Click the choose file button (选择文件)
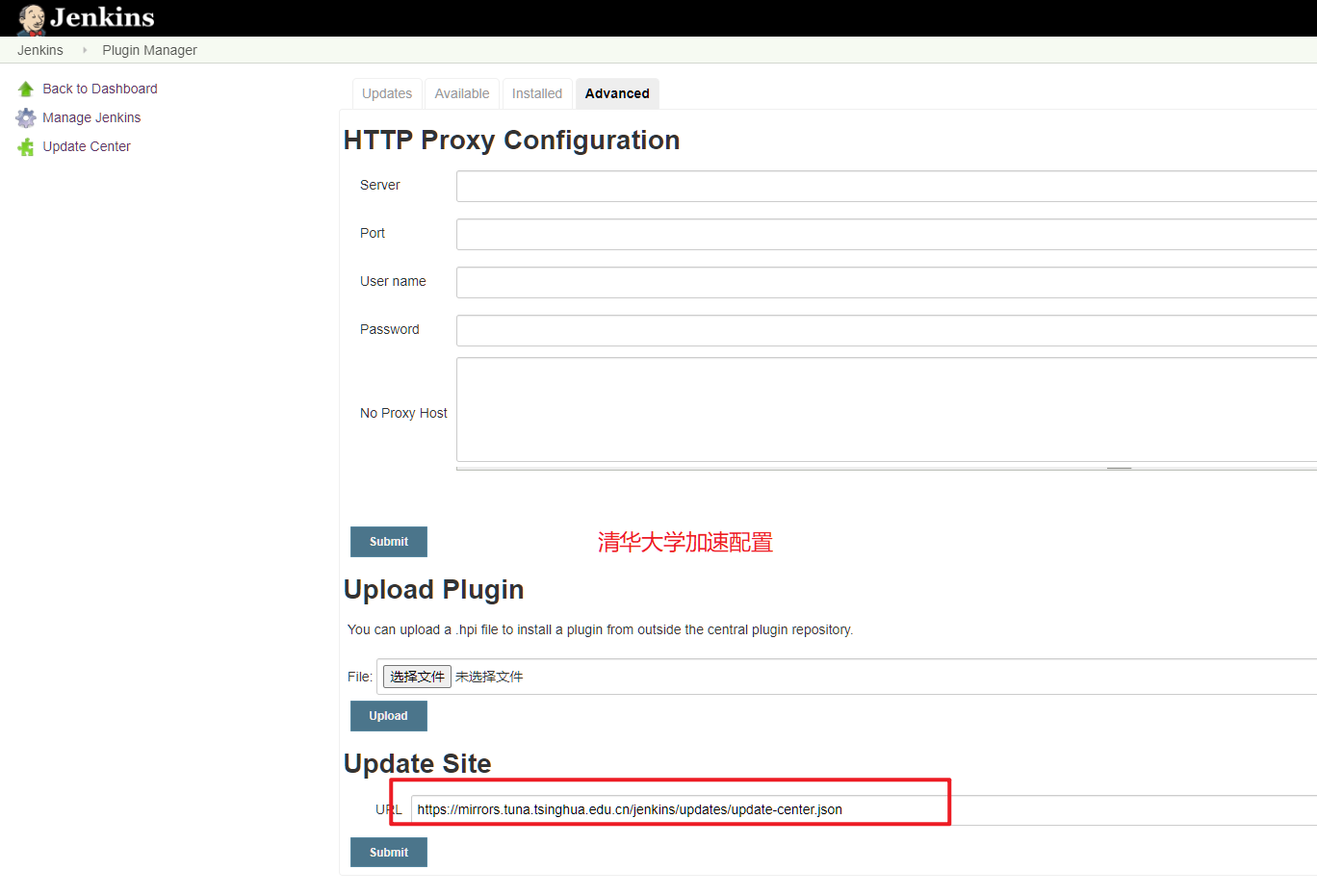Viewport: 1317px width, 896px height. click(417, 677)
